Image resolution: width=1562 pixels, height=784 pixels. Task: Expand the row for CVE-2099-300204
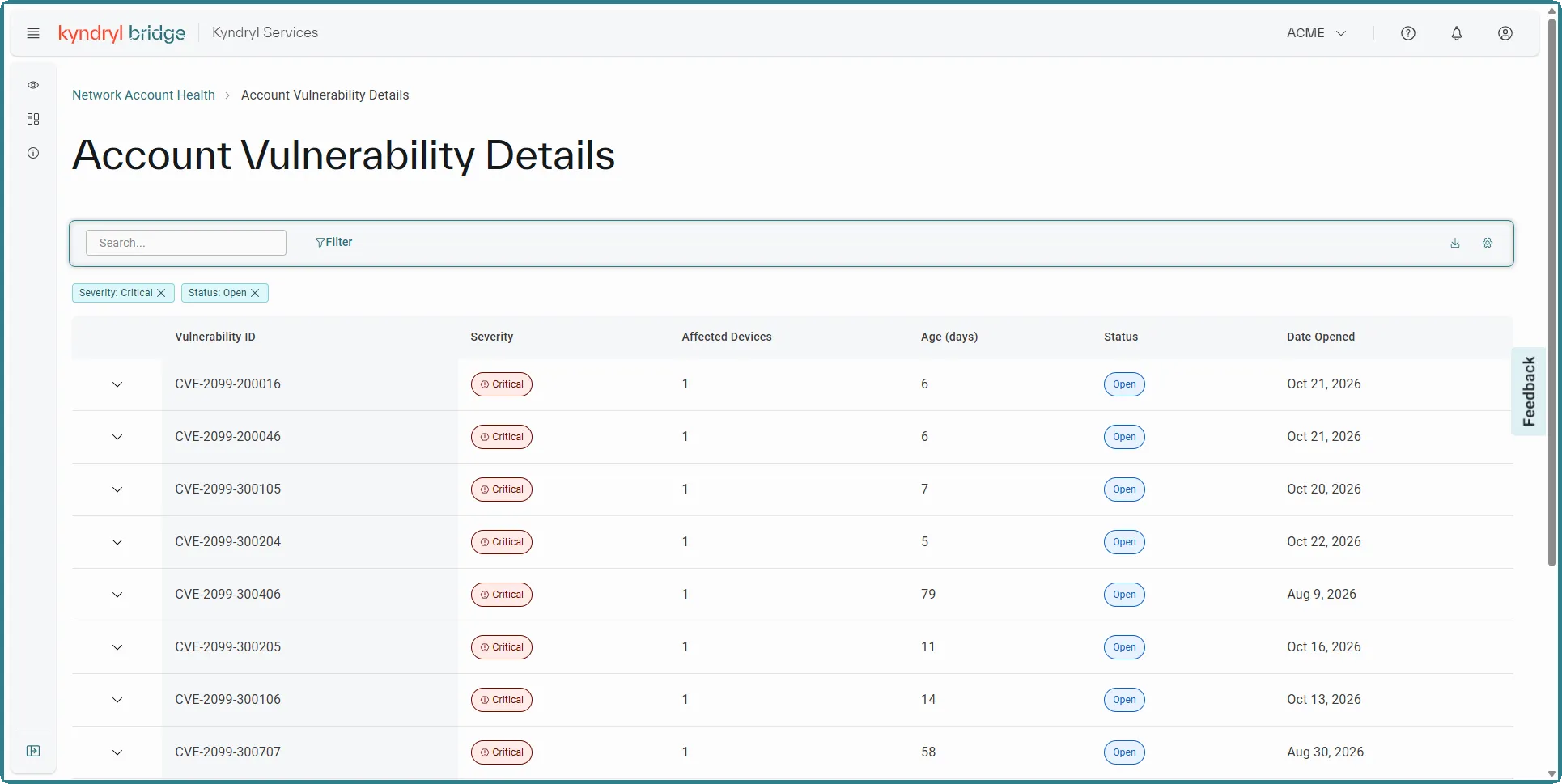[117, 542]
